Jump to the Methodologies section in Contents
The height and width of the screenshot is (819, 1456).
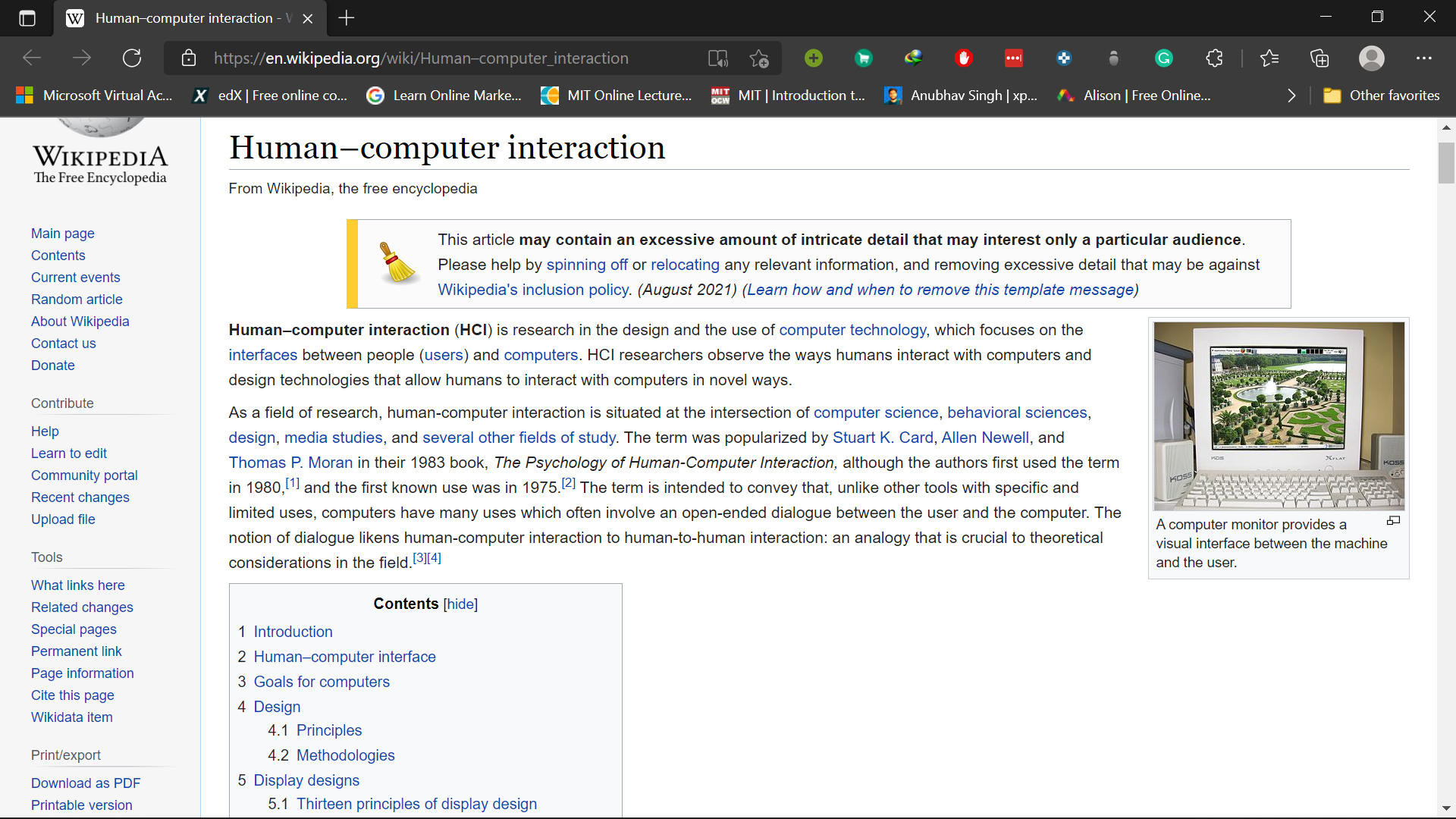click(x=345, y=755)
